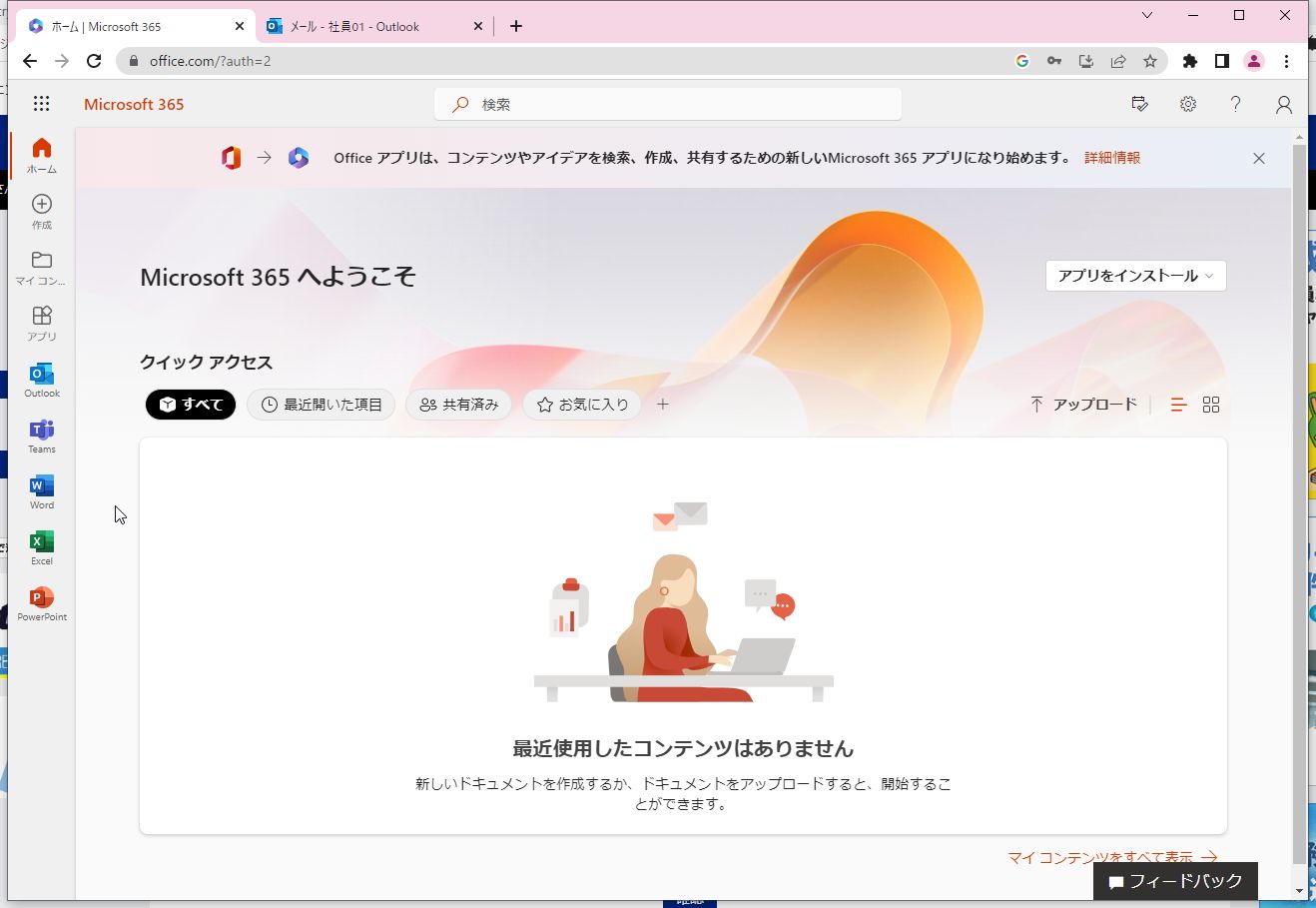Switch to grid view layout
This screenshot has height=908, width=1316.
click(x=1211, y=405)
